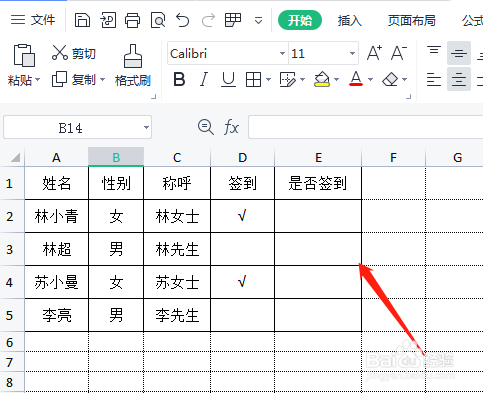483x393 pixels.
Task: Click the Undo arrow
Action: click(x=183, y=20)
